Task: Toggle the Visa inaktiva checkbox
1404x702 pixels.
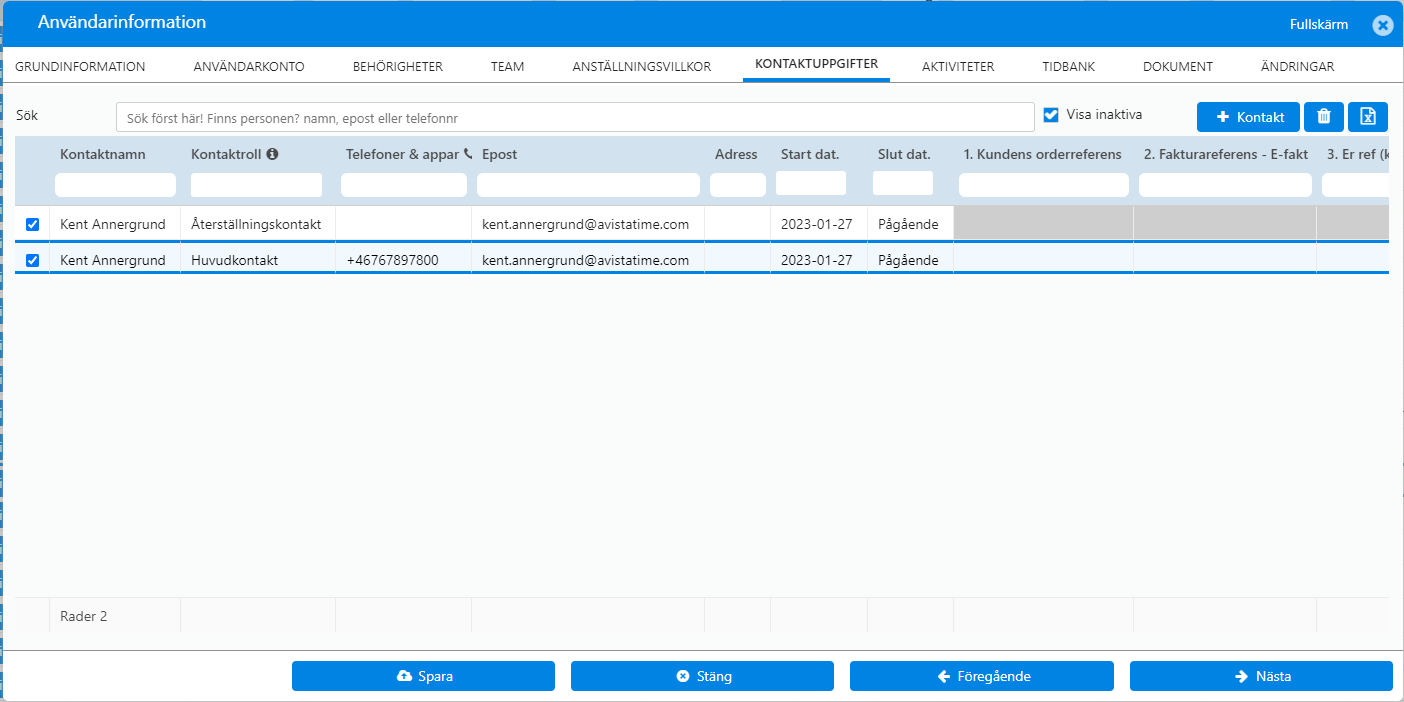Action: pyautogui.click(x=1051, y=115)
